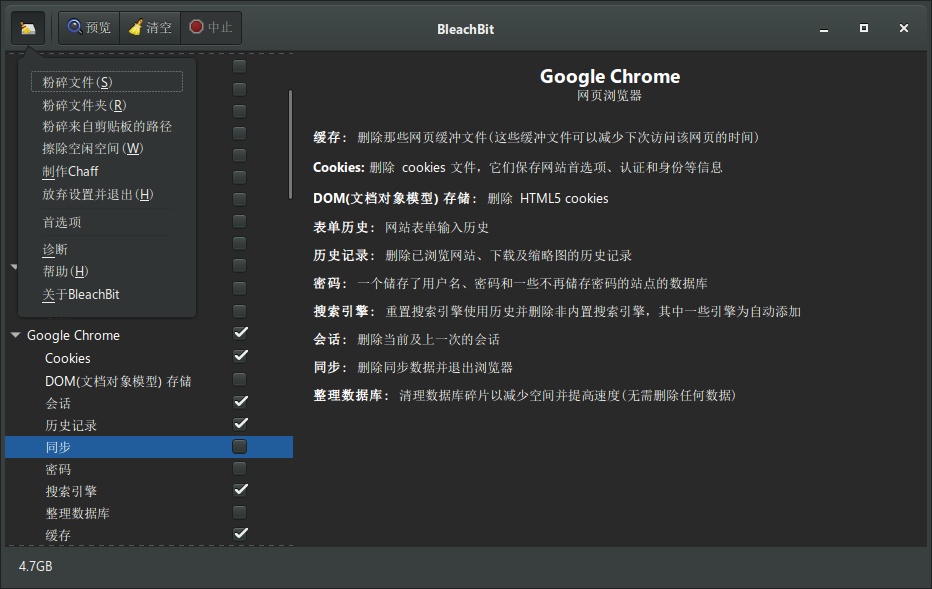
Task: Select 擦除空闲空间(W) menu item
Action: (x=107, y=149)
